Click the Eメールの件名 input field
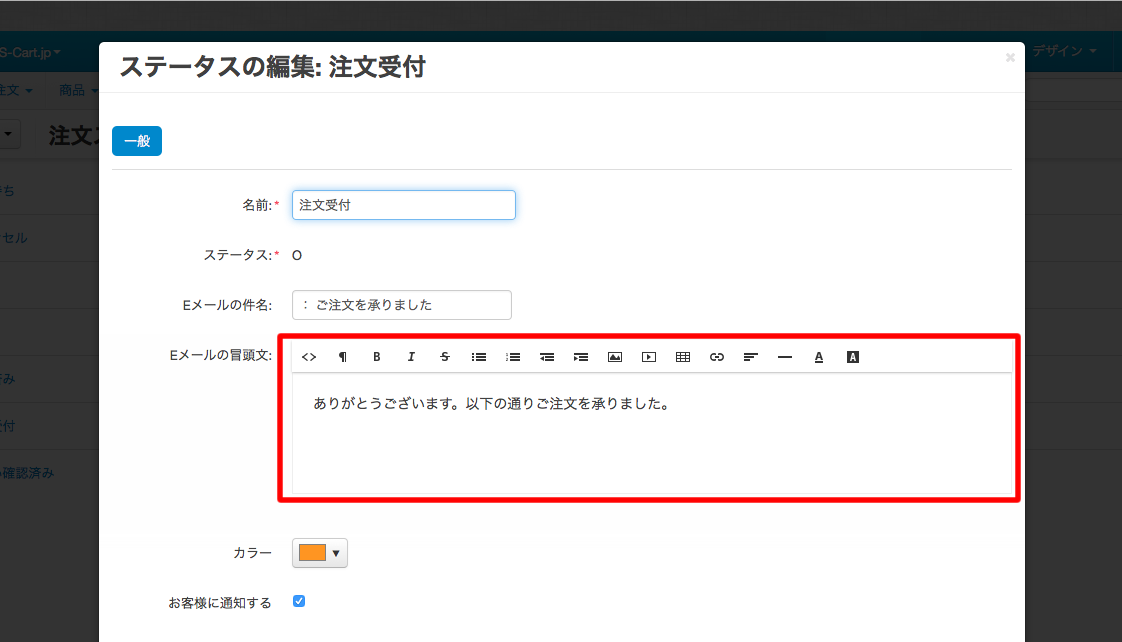The height and width of the screenshot is (642, 1122). click(402, 305)
